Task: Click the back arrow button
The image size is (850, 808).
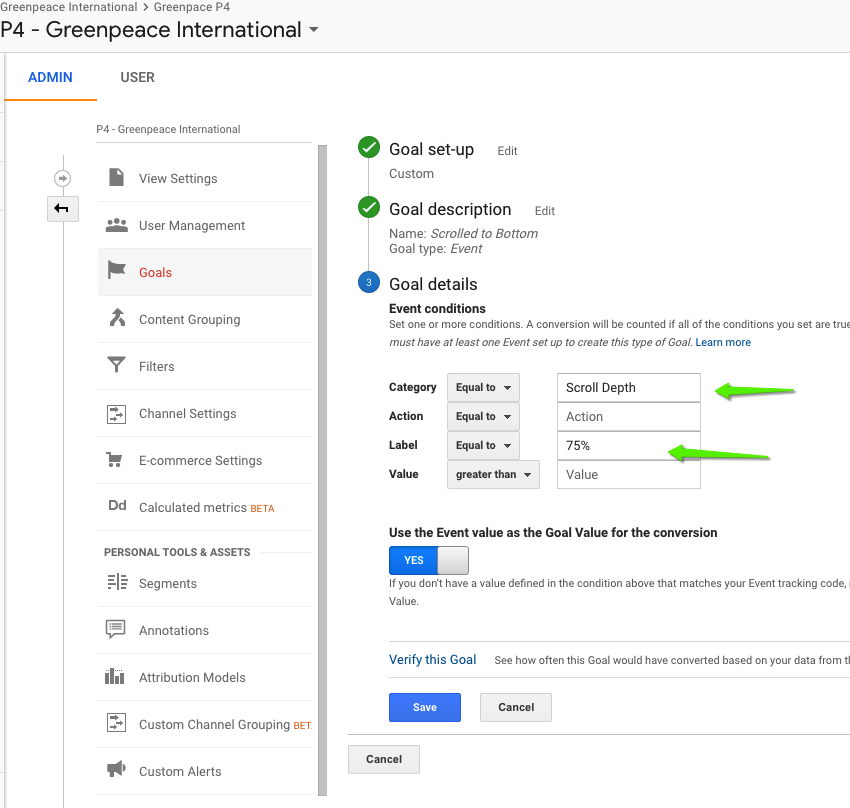Action: pyautogui.click(x=62, y=209)
